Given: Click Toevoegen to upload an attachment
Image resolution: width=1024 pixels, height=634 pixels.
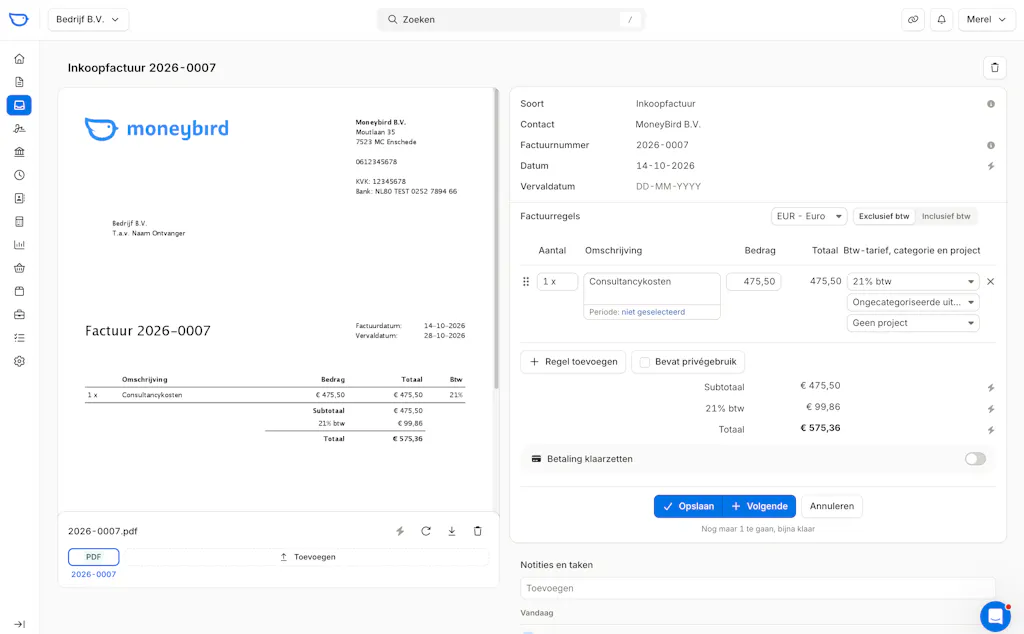Looking at the screenshot, I should tap(307, 557).
